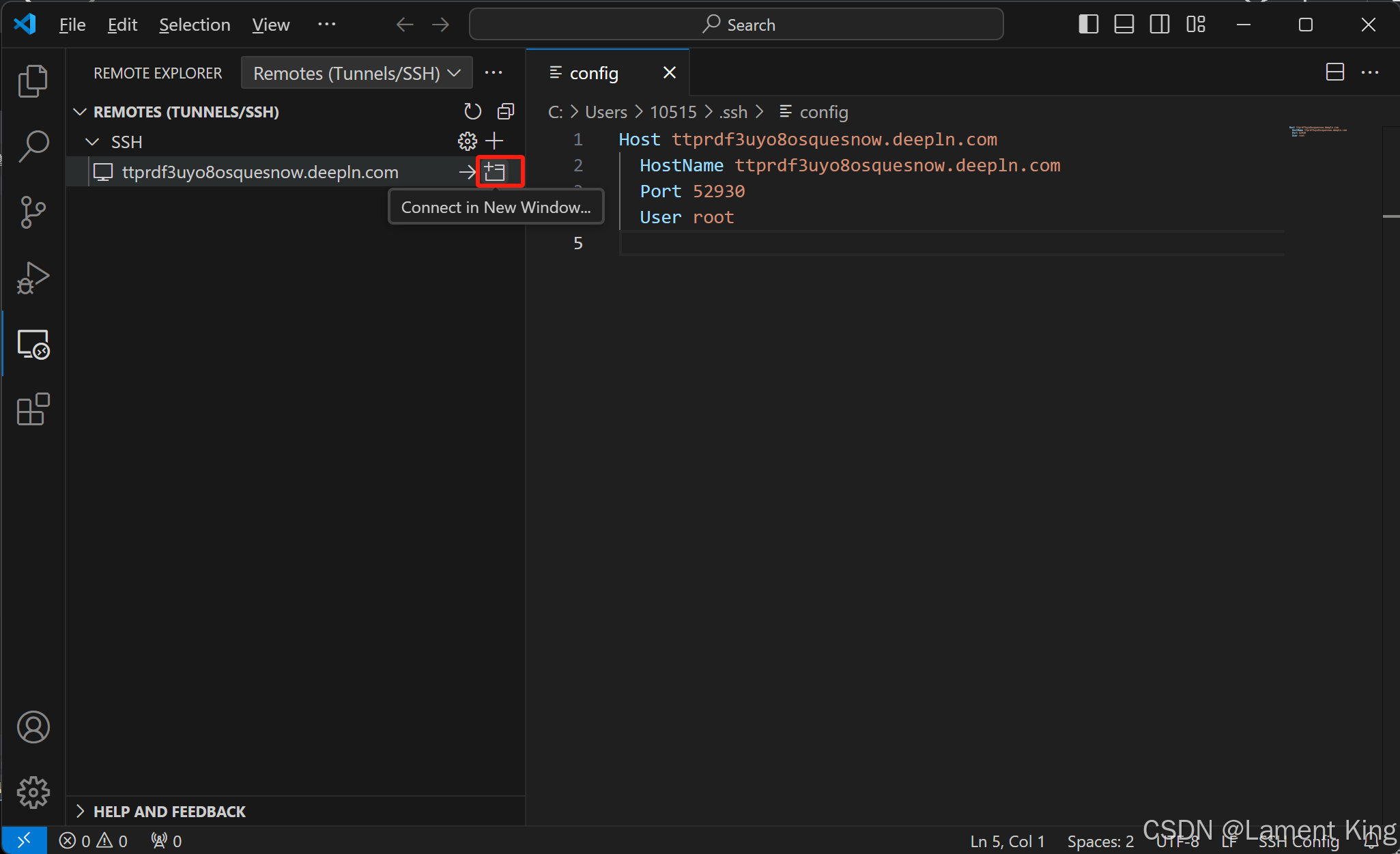The image size is (1400, 854).
Task: Add new SSH remote with plus icon
Action: (x=494, y=141)
